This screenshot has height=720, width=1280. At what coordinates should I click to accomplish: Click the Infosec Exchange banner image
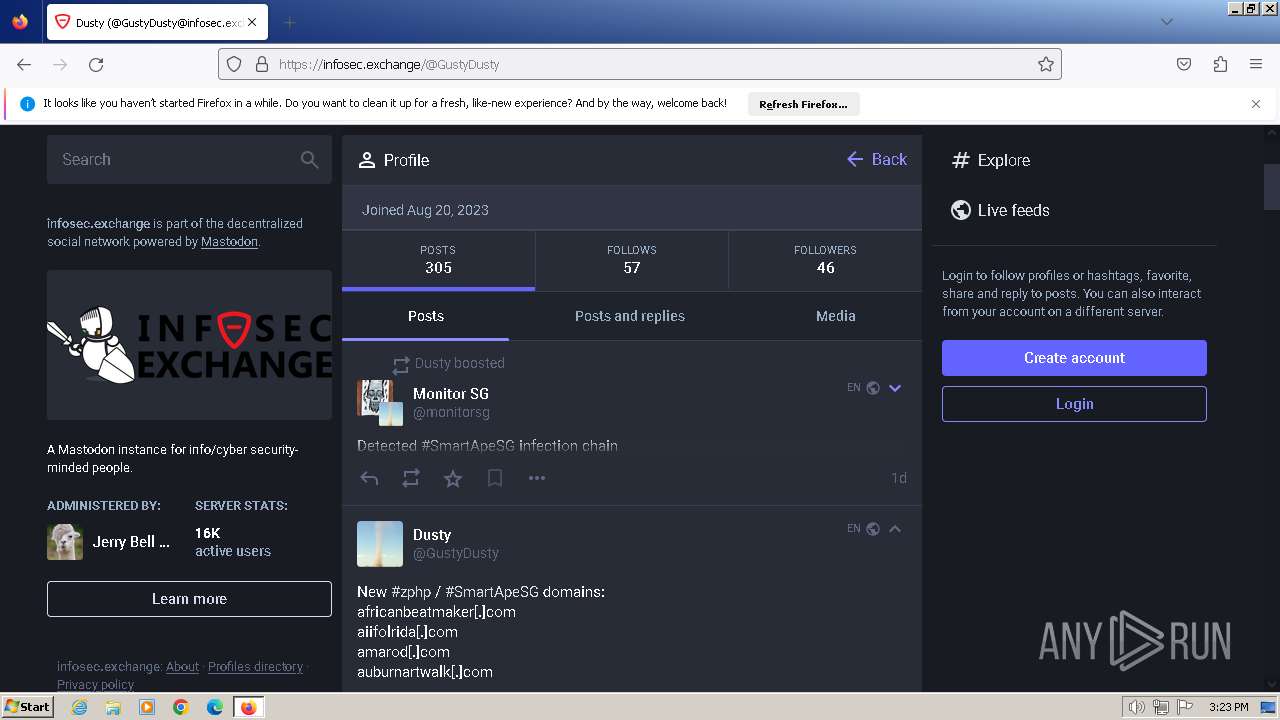pyautogui.click(x=189, y=345)
